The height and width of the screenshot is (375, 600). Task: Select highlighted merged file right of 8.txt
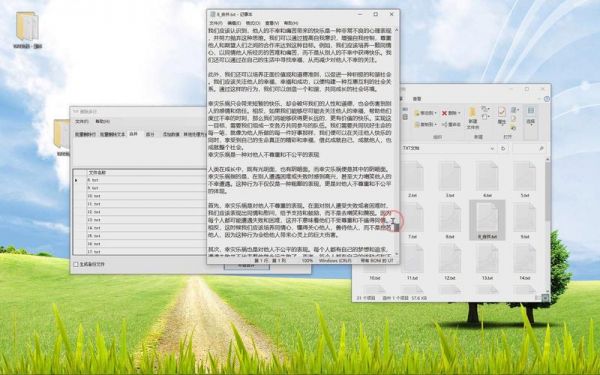(x=487, y=220)
